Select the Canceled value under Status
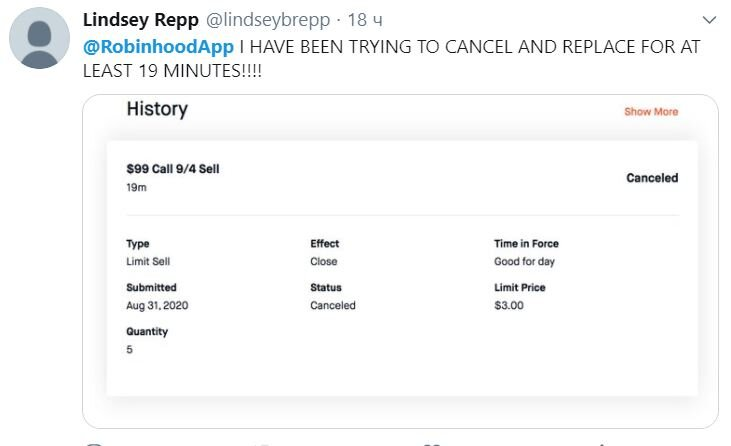The width and height of the screenshot is (731, 446). point(333,306)
